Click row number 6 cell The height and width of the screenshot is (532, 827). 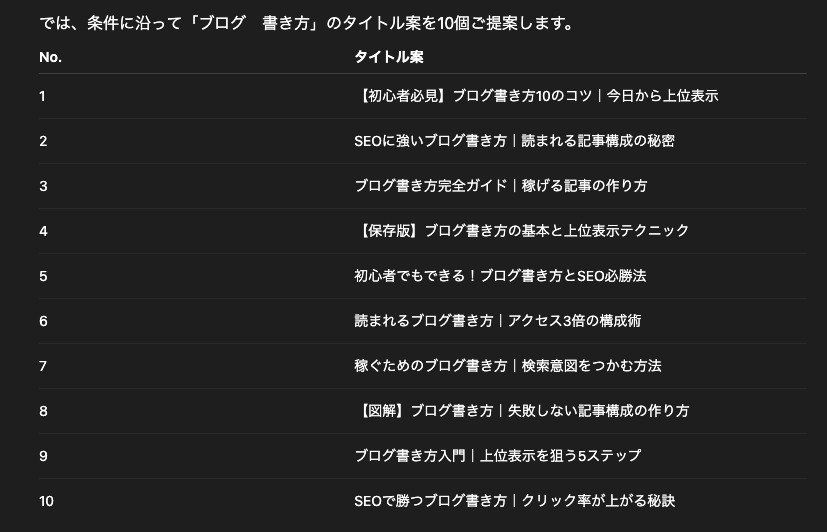coord(43,321)
